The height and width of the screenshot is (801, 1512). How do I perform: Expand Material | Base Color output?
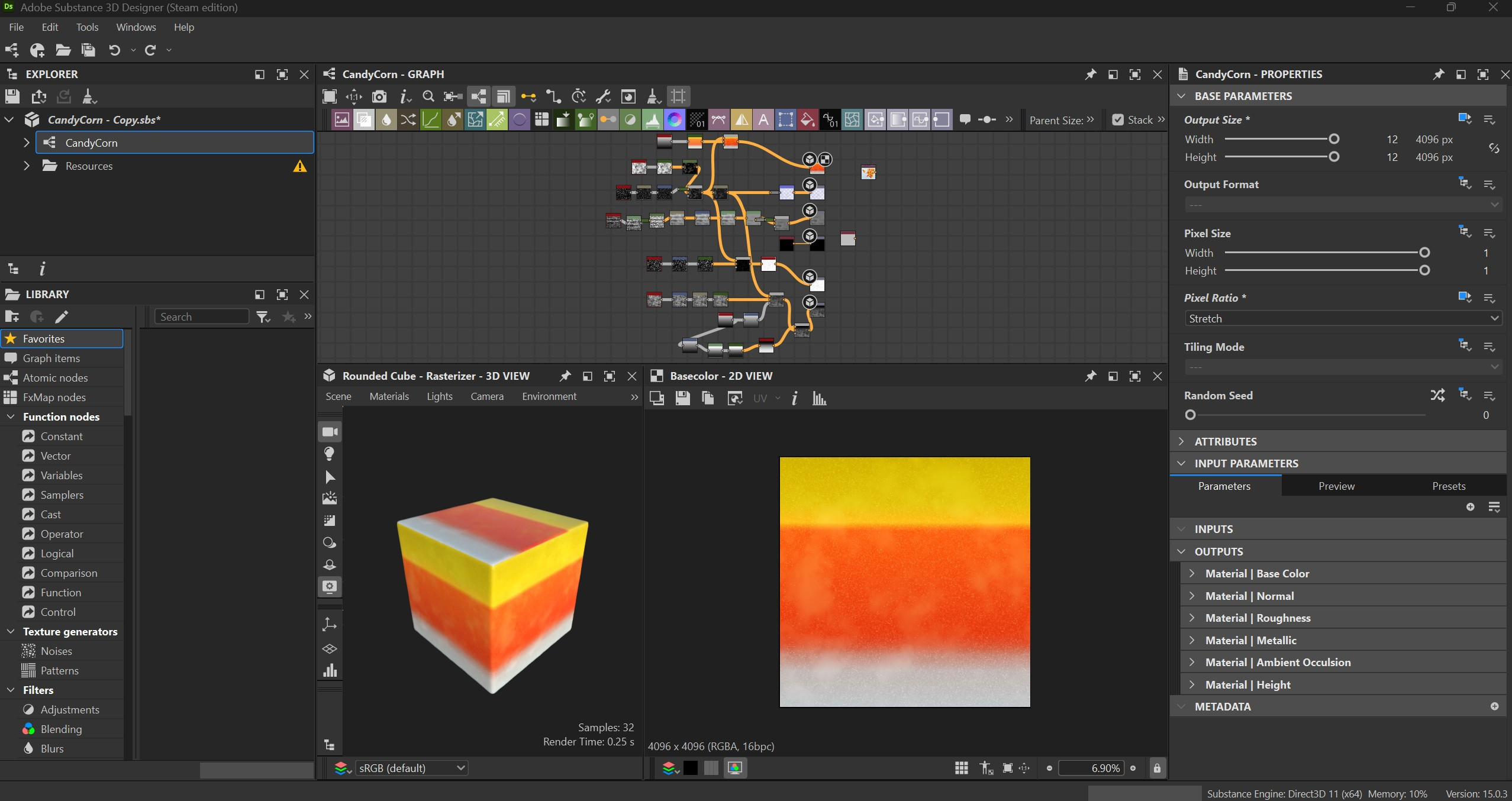[1192, 573]
